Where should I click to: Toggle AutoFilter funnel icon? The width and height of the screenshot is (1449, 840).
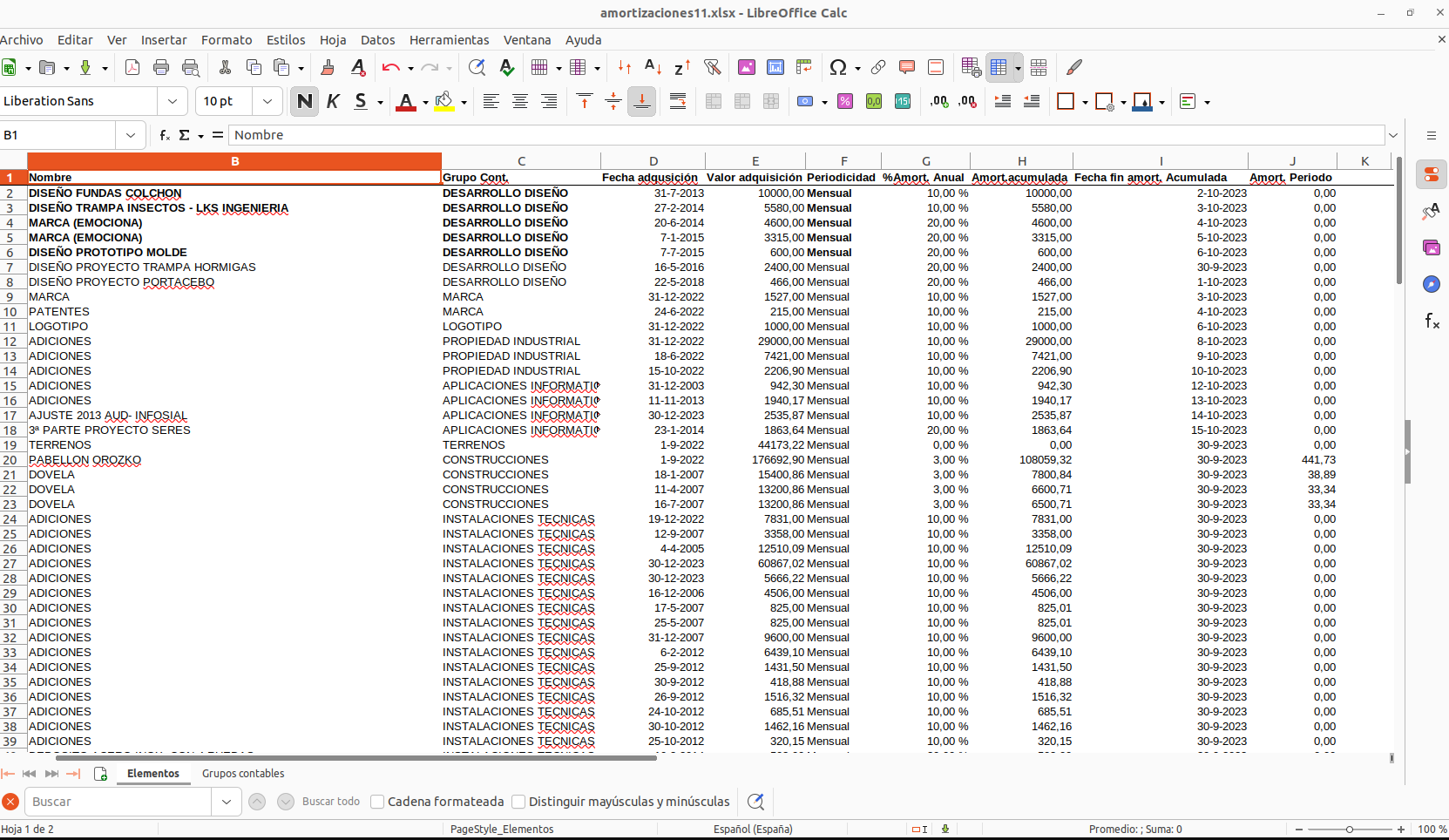[x=712, y=67]
